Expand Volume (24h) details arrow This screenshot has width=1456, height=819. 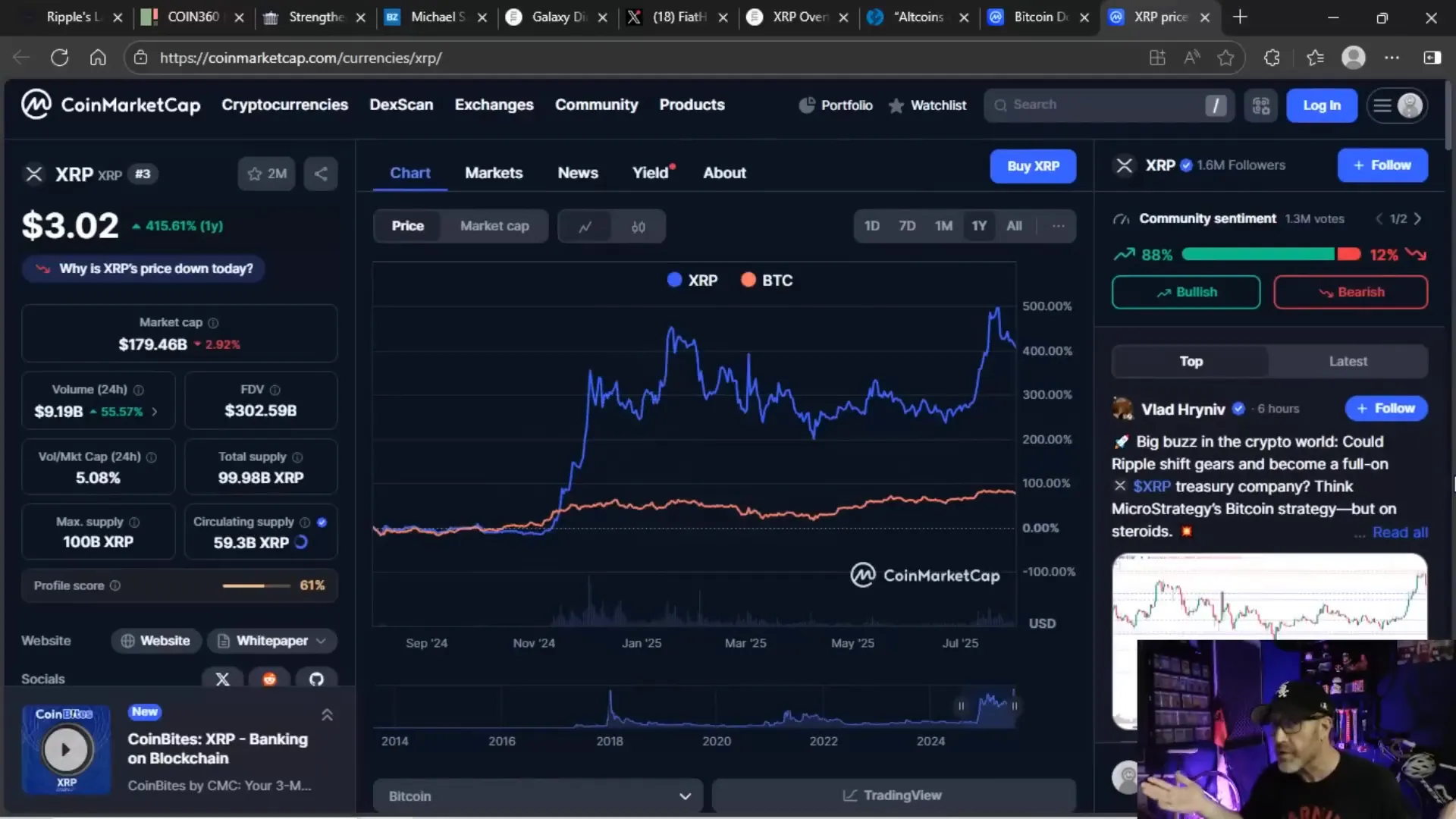pos(155,412)
